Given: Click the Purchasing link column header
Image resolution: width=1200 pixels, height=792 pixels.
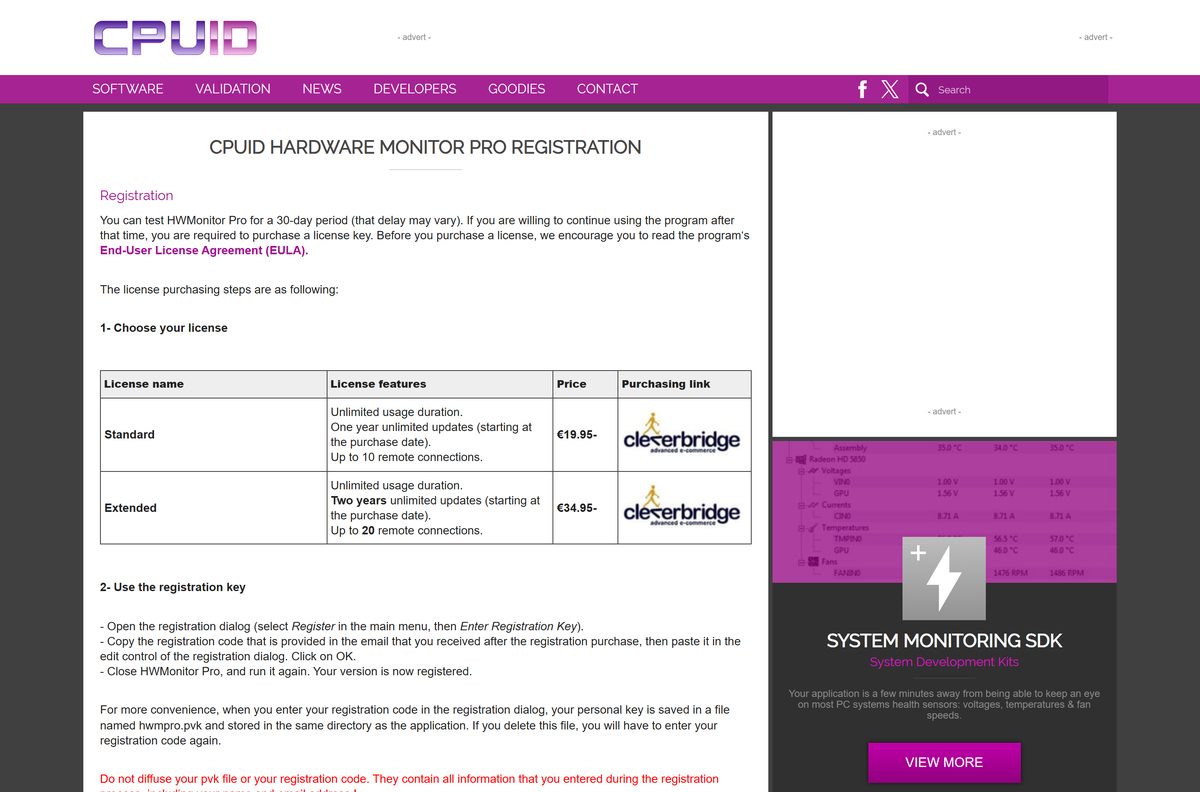Looking at the screenshot, I should [684, 384].
